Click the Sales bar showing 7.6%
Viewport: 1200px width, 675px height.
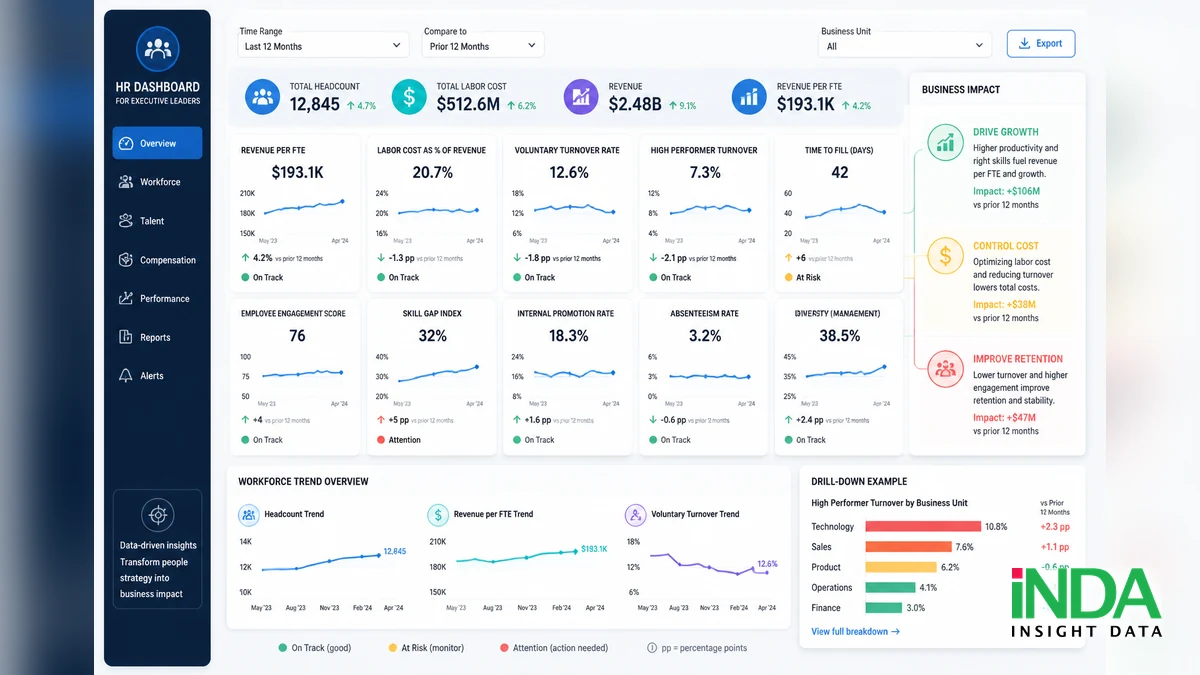tap(908, 547)
